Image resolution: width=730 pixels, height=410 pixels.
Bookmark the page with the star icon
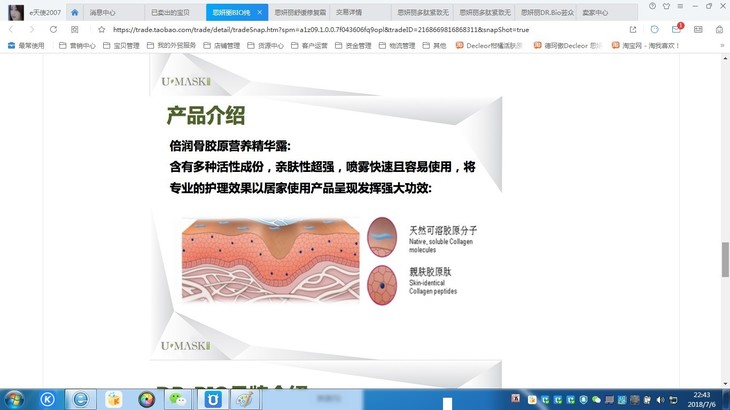pyautogui.click(x=102, y=30)
